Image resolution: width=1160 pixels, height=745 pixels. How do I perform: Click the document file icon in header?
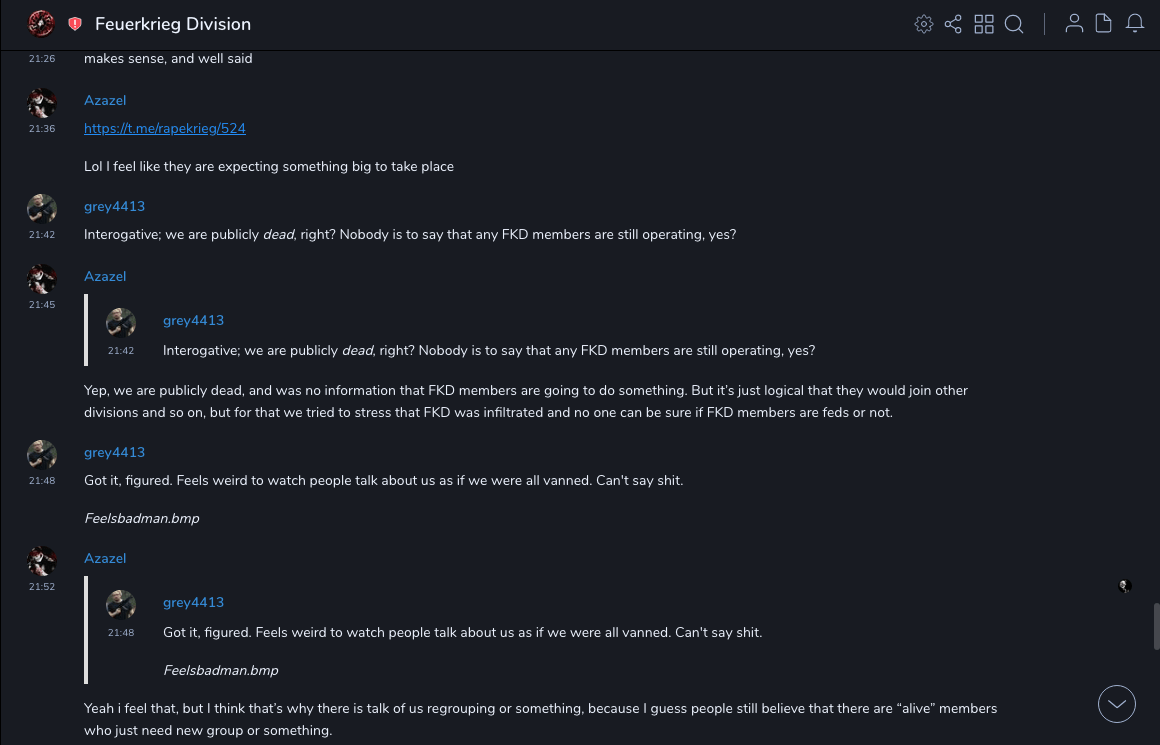point(1104,24)
